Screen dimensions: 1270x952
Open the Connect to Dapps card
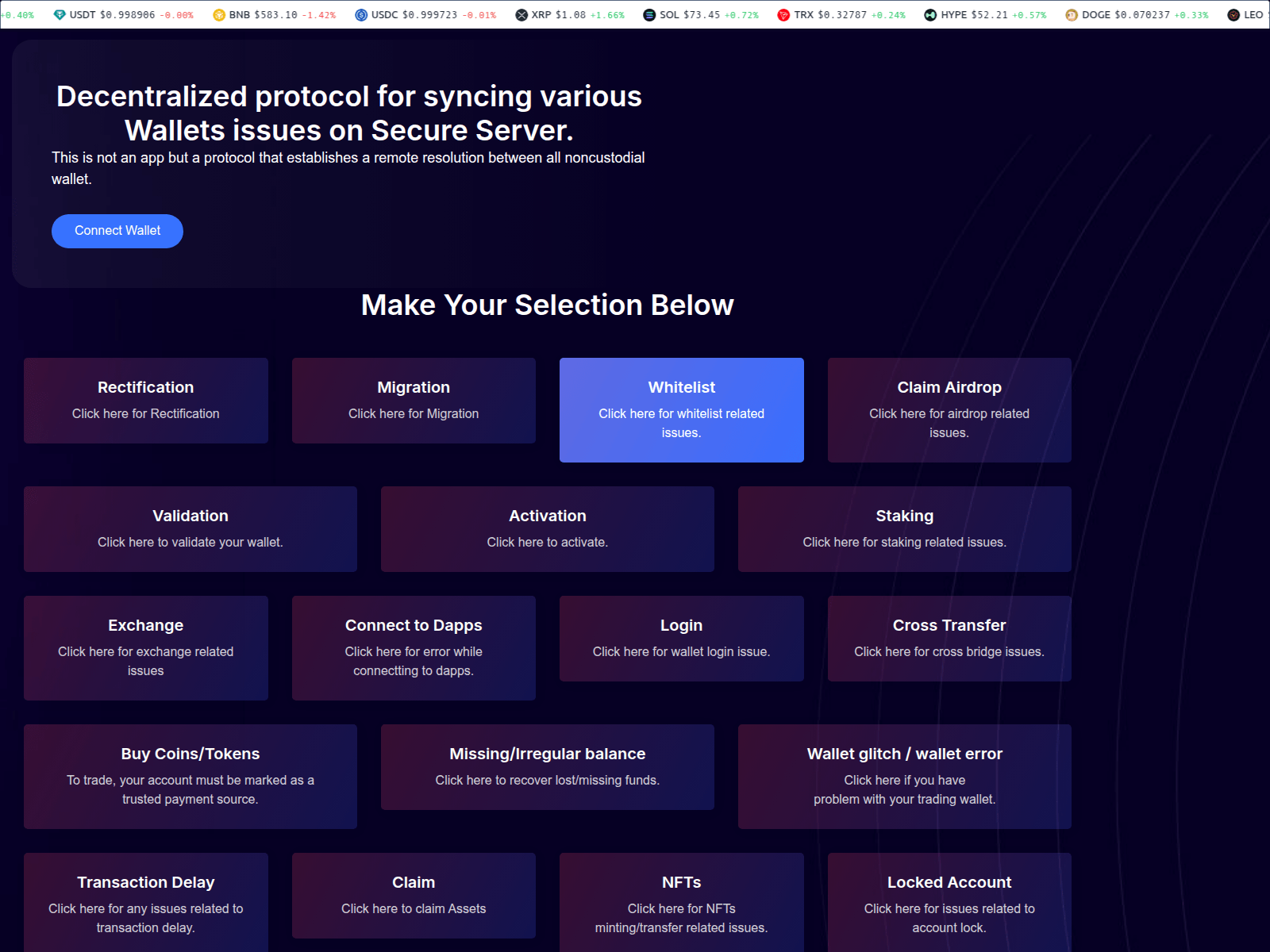[414, 648]
